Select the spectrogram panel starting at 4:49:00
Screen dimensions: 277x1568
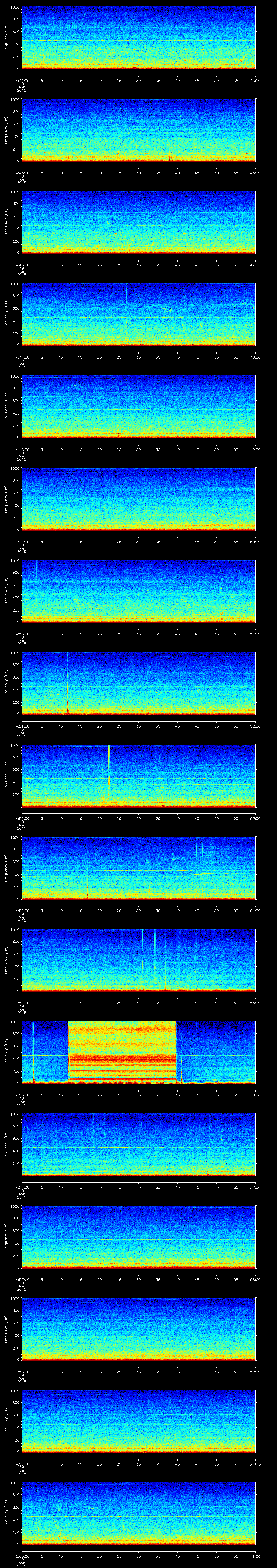(x=138, y=500)
